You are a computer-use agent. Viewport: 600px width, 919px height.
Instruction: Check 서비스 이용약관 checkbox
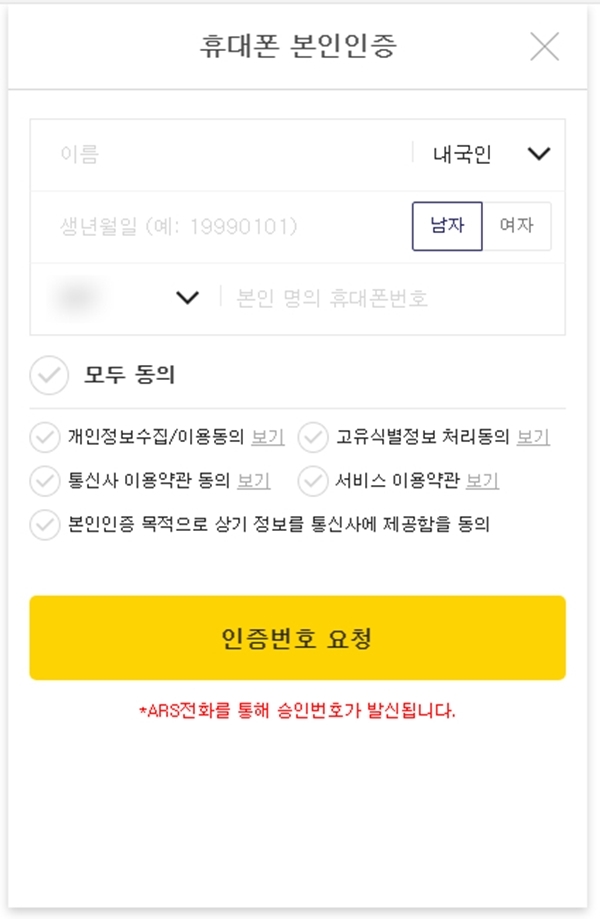pyautogui.click(x=314, y=481)
